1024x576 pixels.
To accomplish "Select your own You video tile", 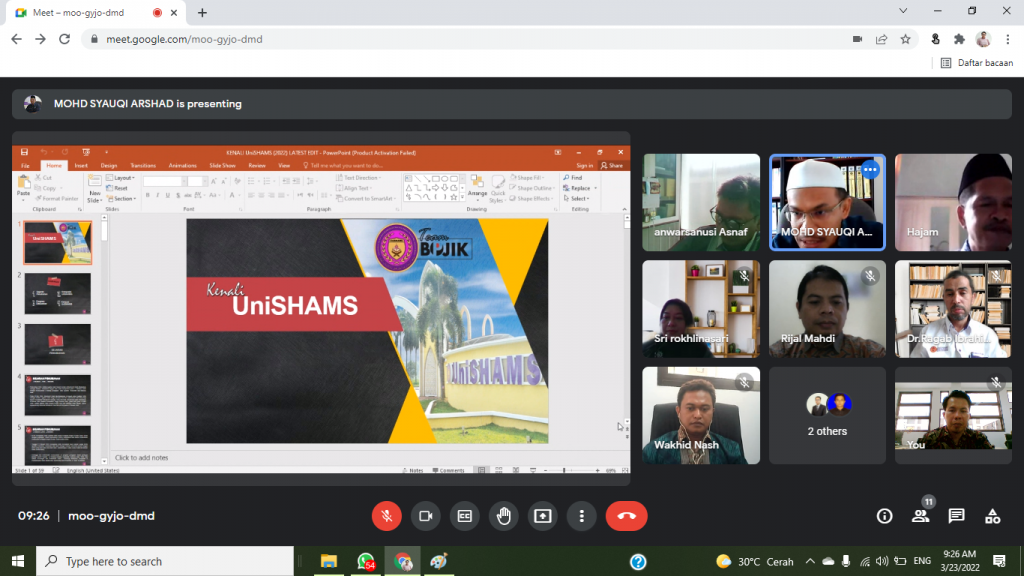I will (x=953, y=415).
